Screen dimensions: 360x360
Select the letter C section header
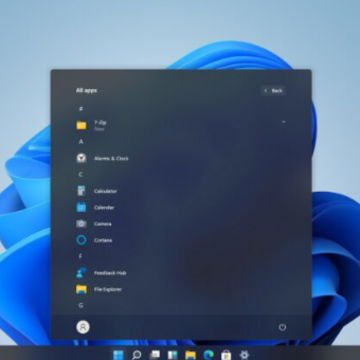tap(81, 174)
